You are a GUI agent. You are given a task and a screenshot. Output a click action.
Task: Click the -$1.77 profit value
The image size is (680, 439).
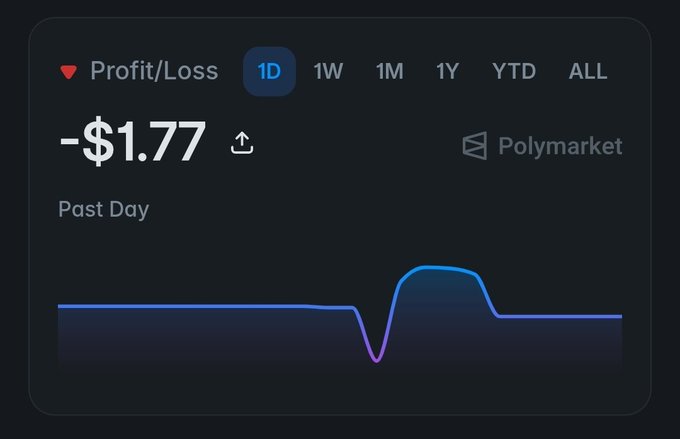[132, 141]
